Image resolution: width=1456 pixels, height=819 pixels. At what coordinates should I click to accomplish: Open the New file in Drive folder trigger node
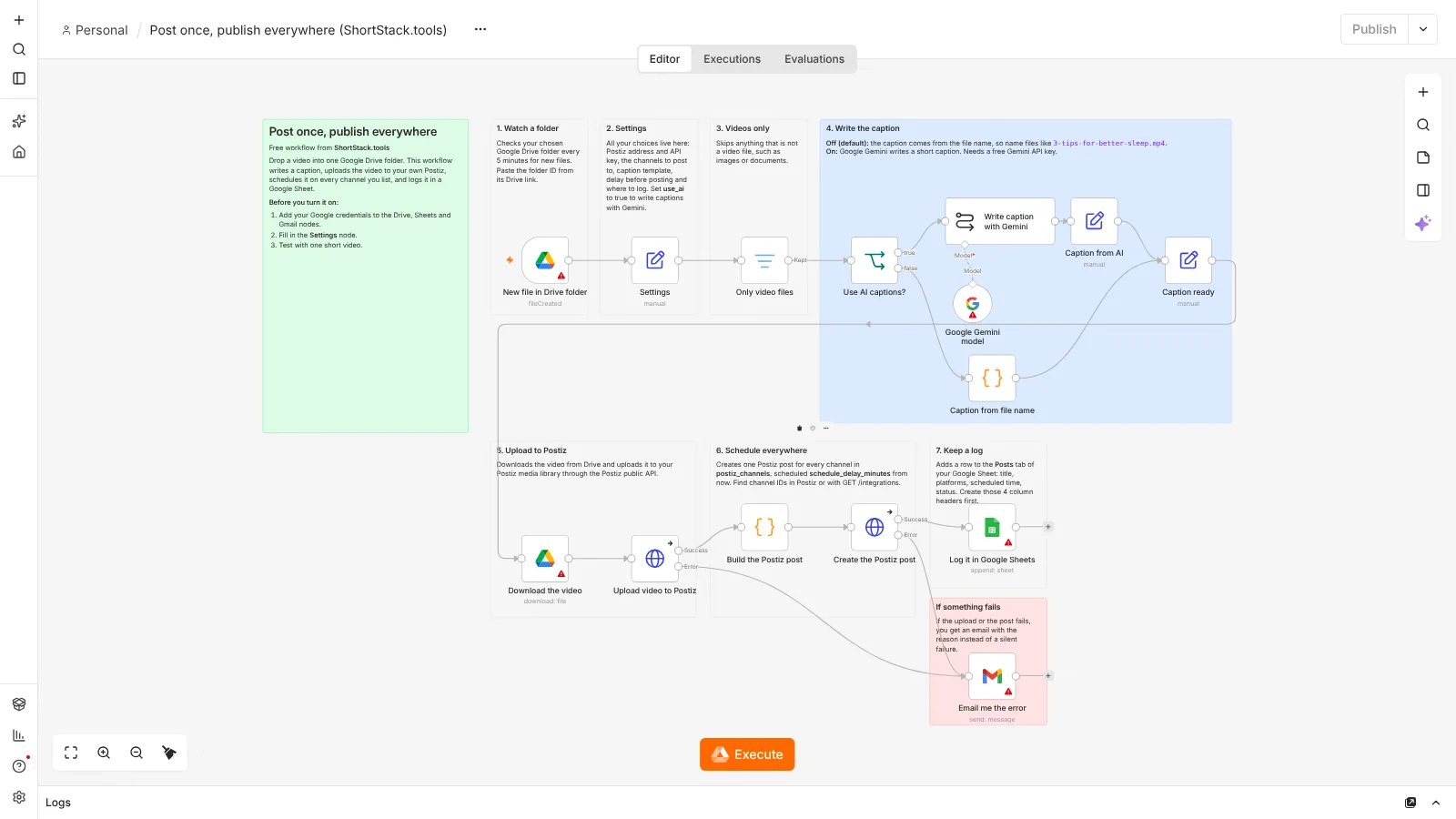(x=545, y=260)
